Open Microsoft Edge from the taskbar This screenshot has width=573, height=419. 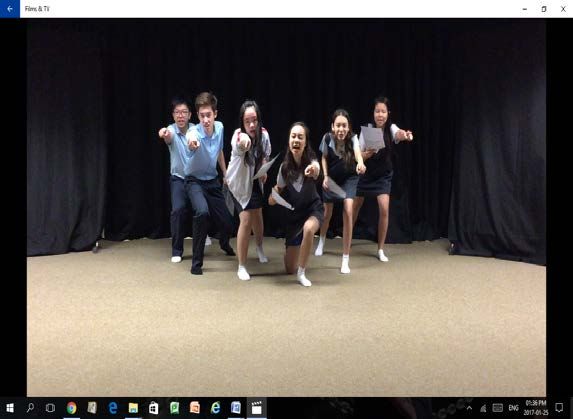[x=113, y=408]
